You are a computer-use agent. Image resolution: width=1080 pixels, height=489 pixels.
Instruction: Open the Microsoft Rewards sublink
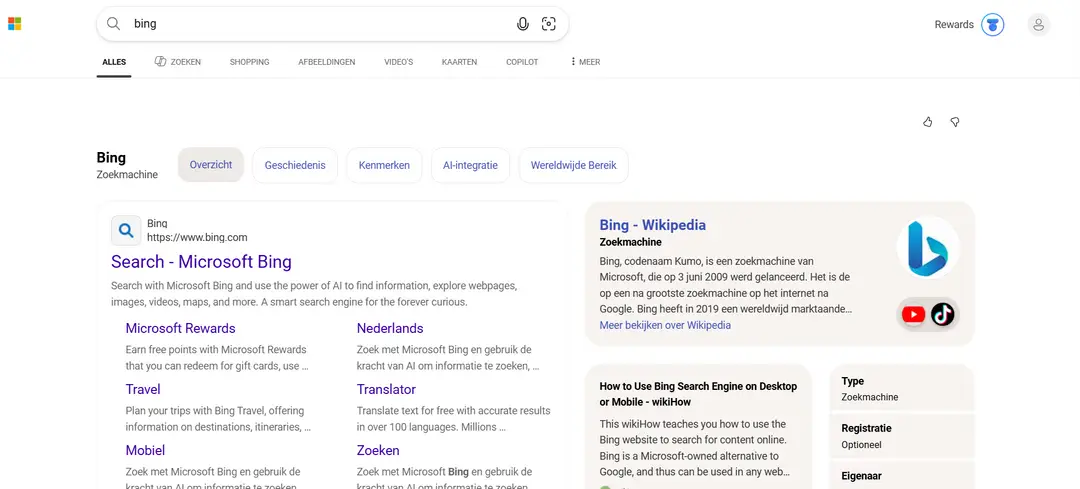[180, 329]
